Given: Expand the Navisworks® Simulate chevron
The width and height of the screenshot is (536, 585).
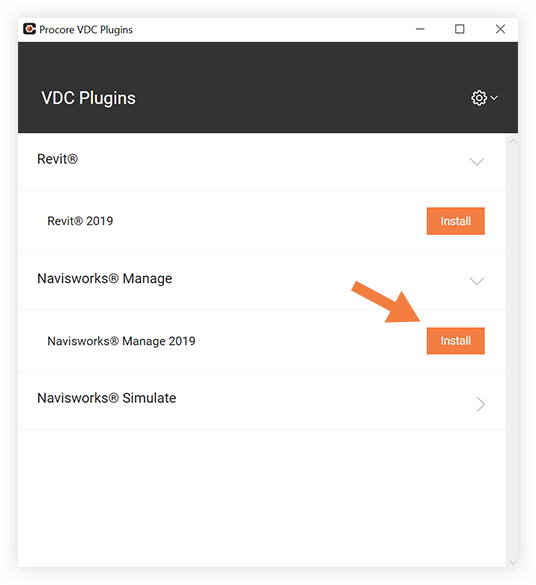Looking at the screenshot, I should [480, 404].
